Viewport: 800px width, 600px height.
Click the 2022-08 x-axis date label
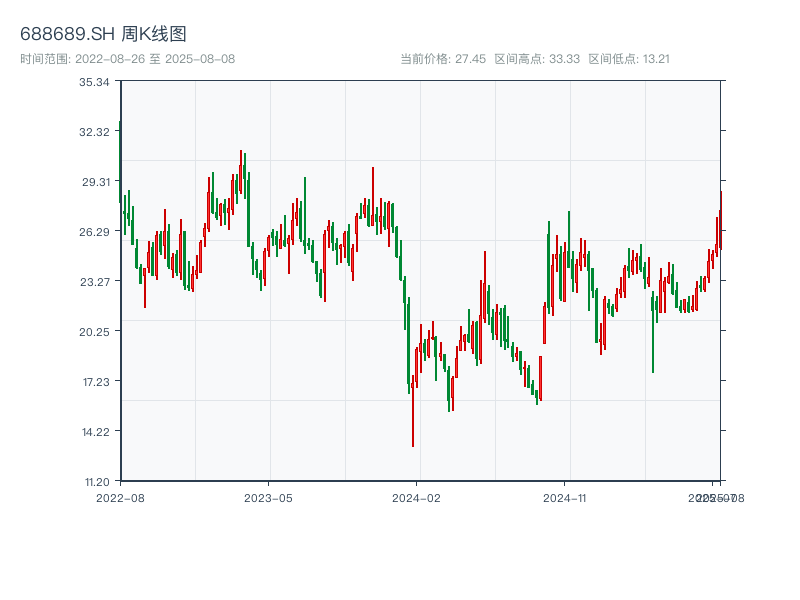pyautogui.click(x=120, y=497)
